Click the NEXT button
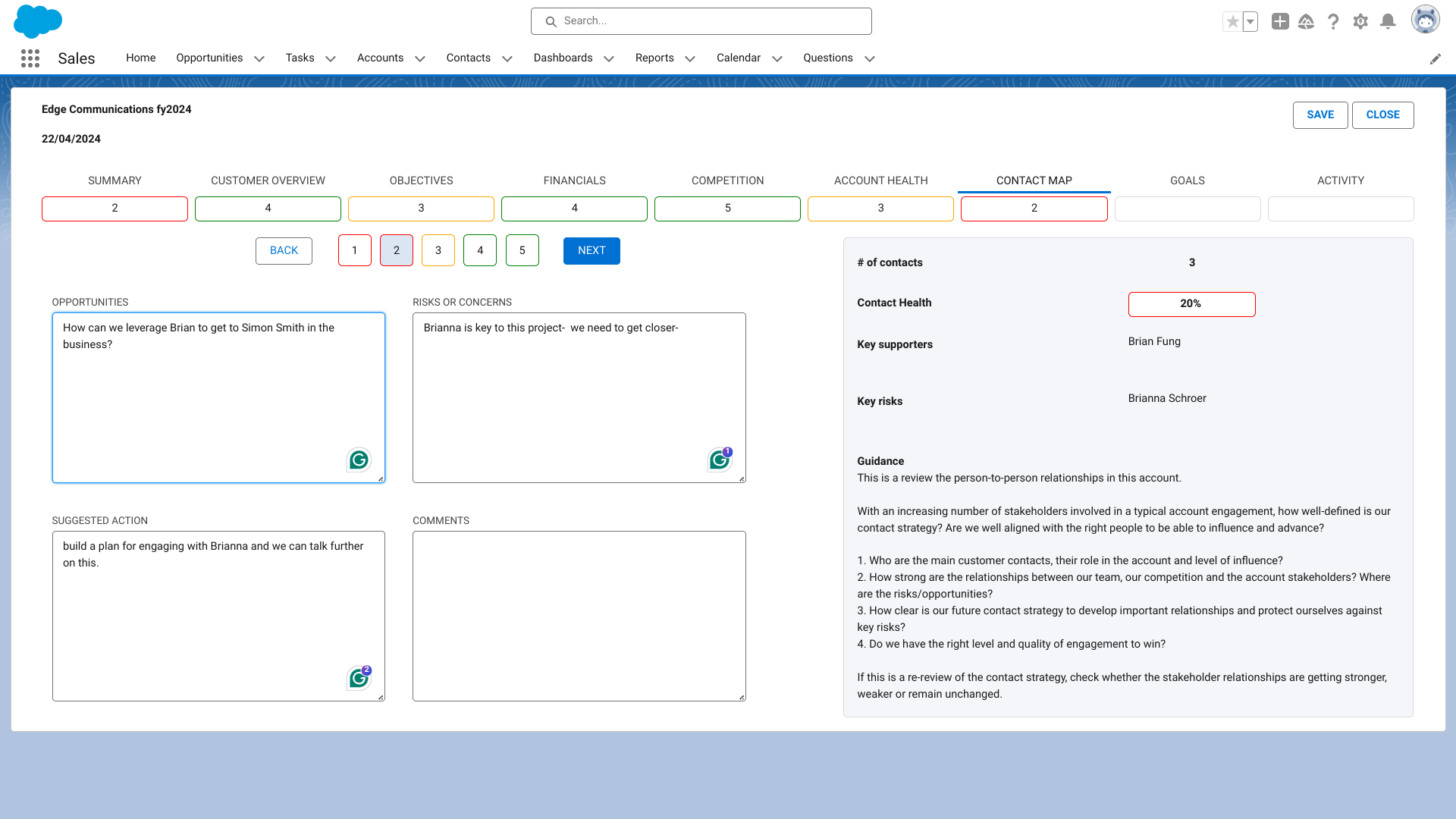 [591, 251]
